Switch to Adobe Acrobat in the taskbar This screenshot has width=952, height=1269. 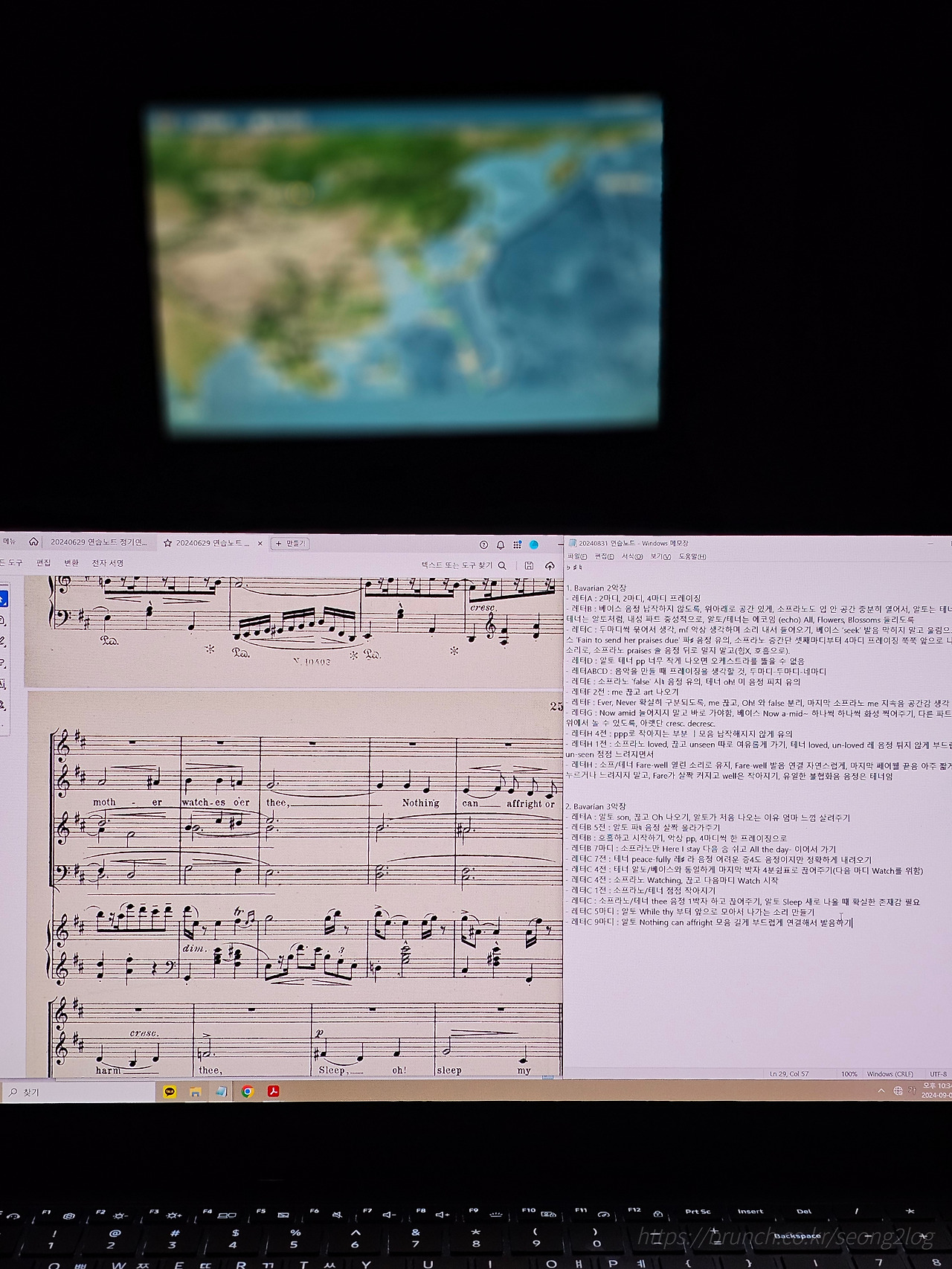[274, 1092]
